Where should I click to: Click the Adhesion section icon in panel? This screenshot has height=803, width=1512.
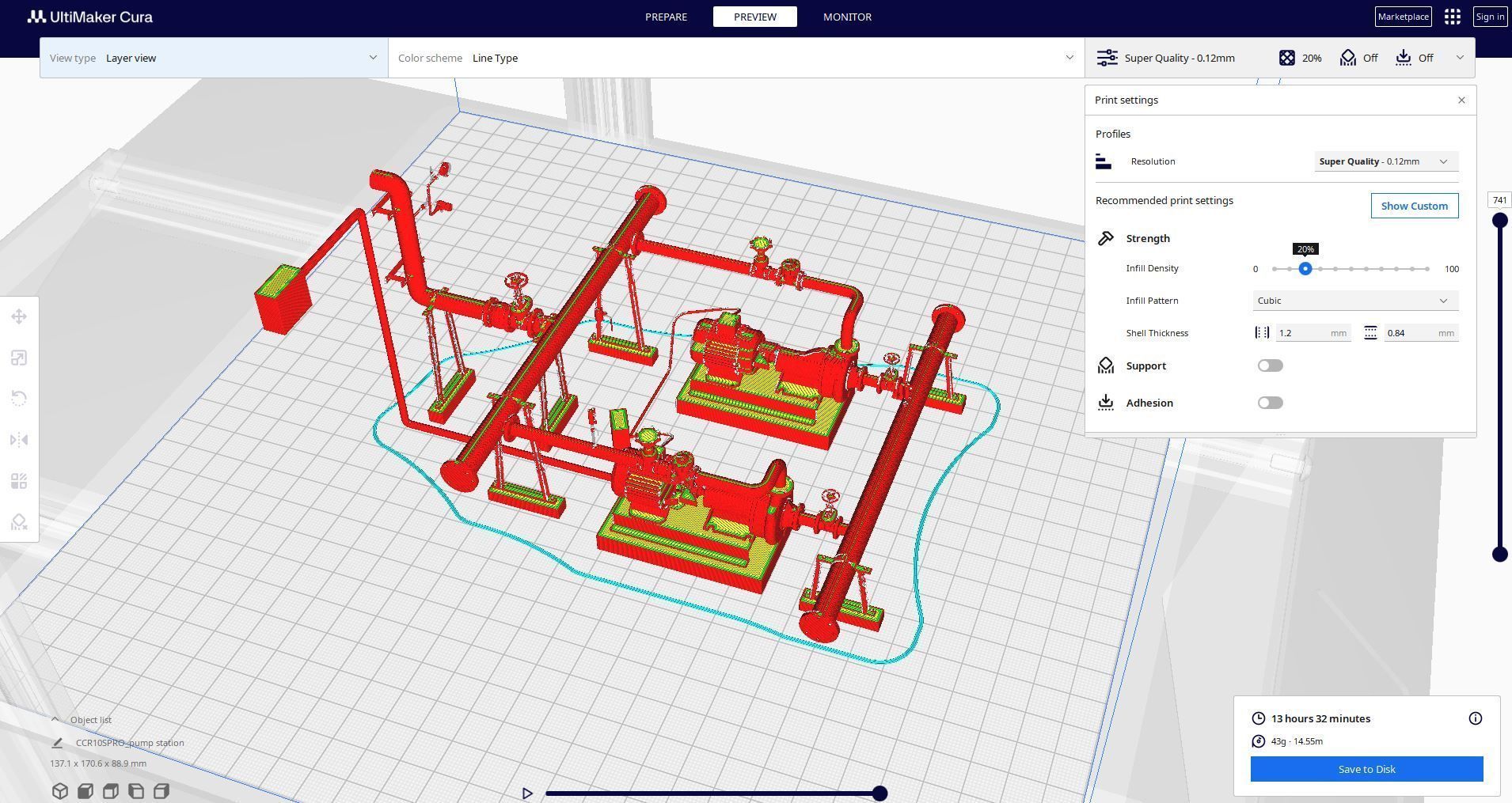click(x=1106, y=403)
